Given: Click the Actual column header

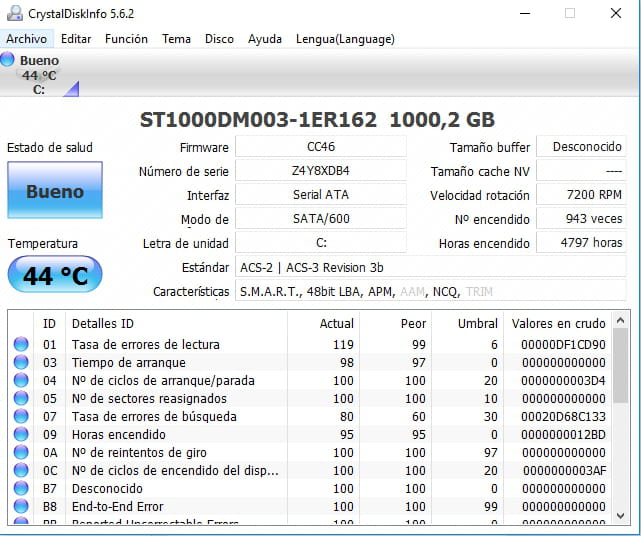Looking at the screenshot, I should point(323,323).
